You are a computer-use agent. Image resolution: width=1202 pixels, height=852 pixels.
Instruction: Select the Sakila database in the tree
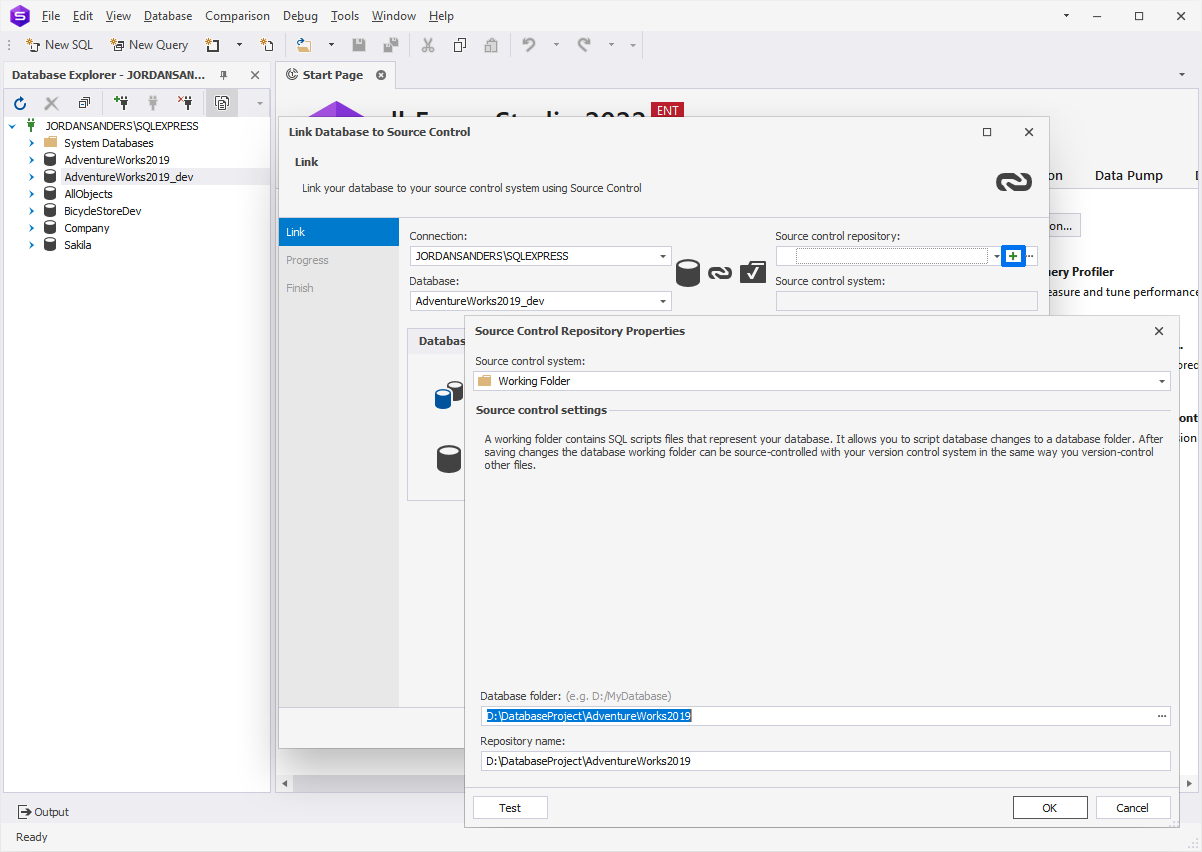[x=78, y=245]
